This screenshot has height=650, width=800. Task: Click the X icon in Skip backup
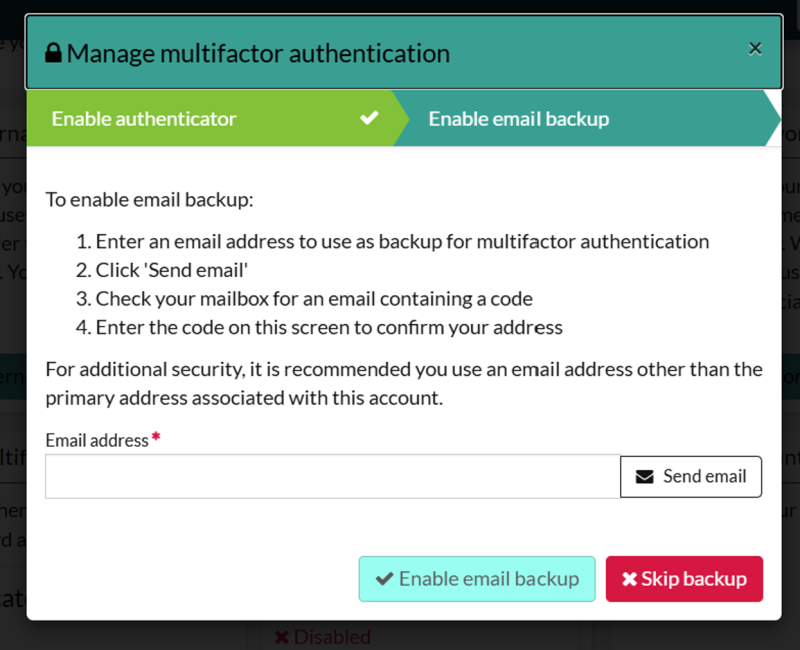coord(630,579)
